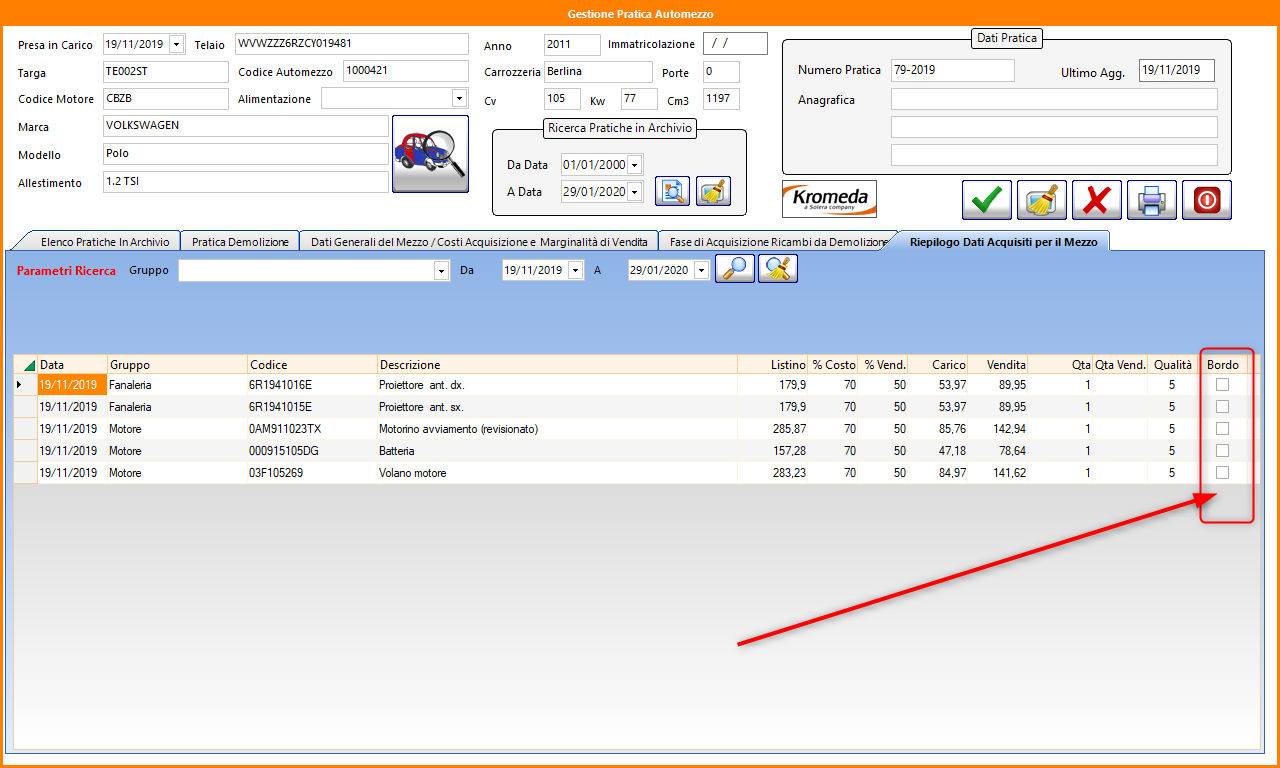This screenshot has height=768, width=1280.
Task: Select code cell 0AM911023TX
Action: coord(312,429)
